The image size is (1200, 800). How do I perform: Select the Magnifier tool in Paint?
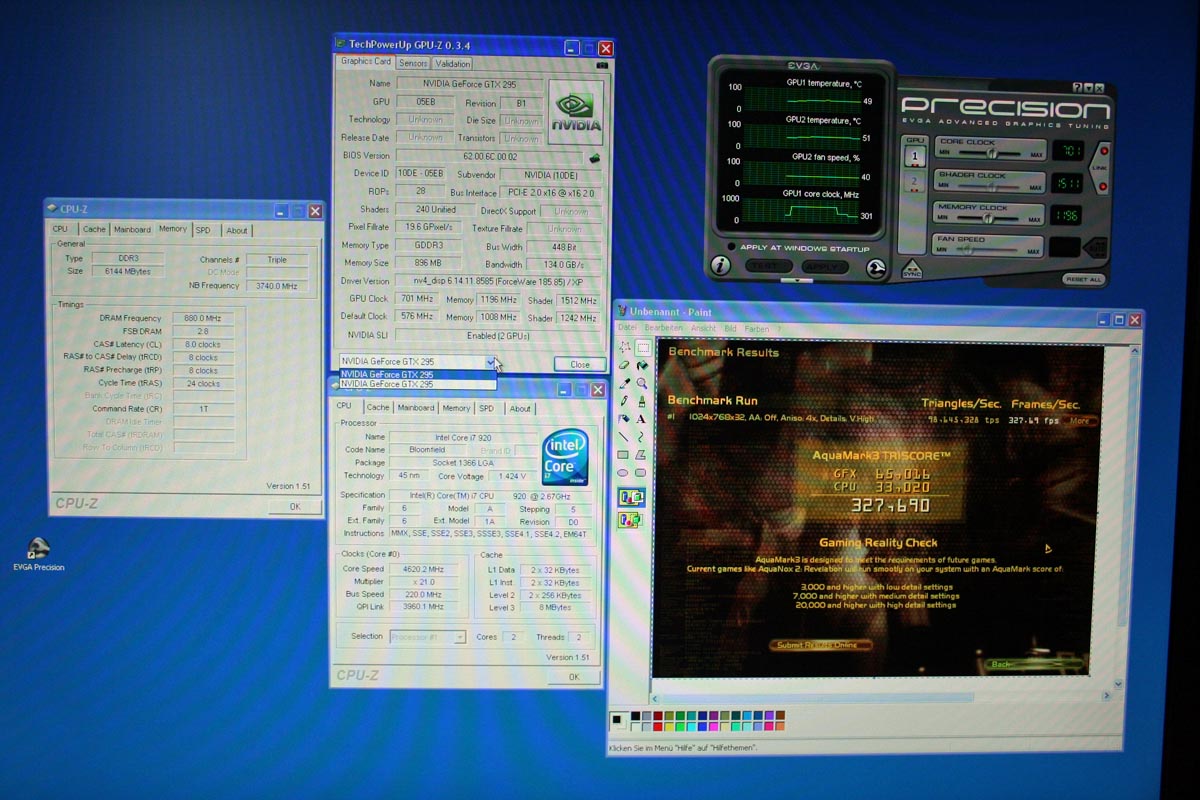click(x=642, y=383)
